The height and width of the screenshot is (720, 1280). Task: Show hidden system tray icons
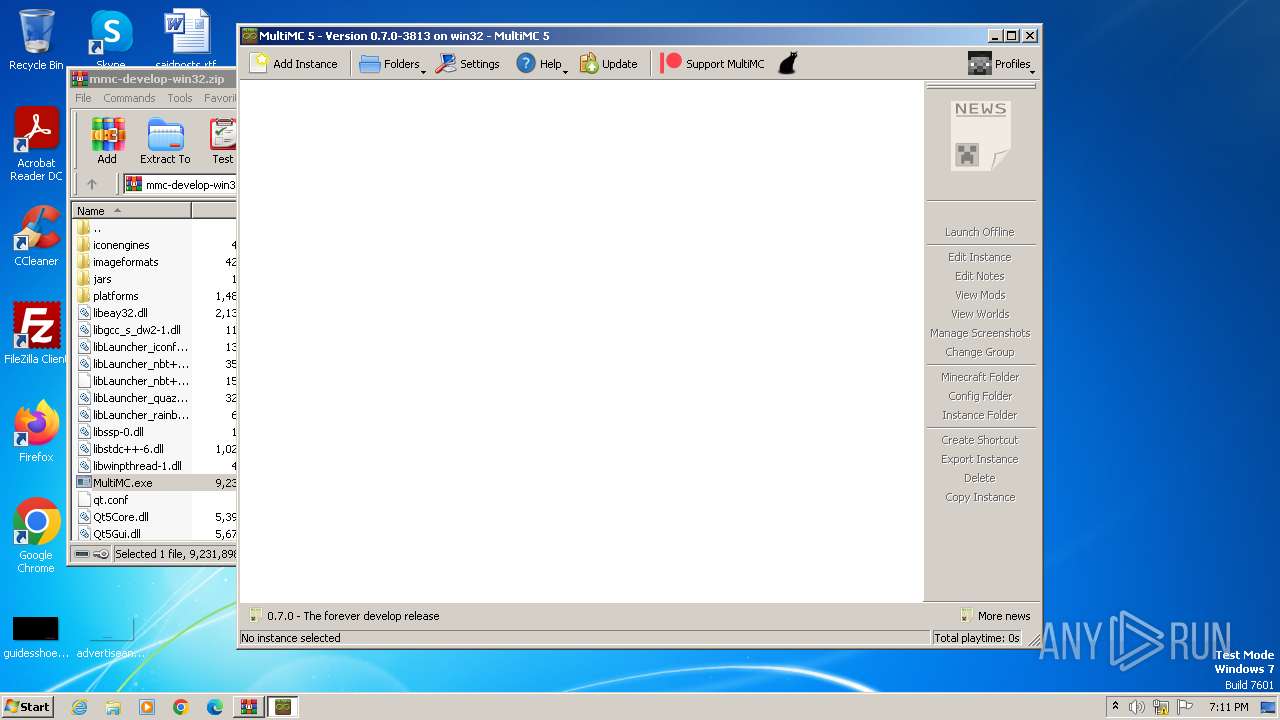click(1115, 707)
